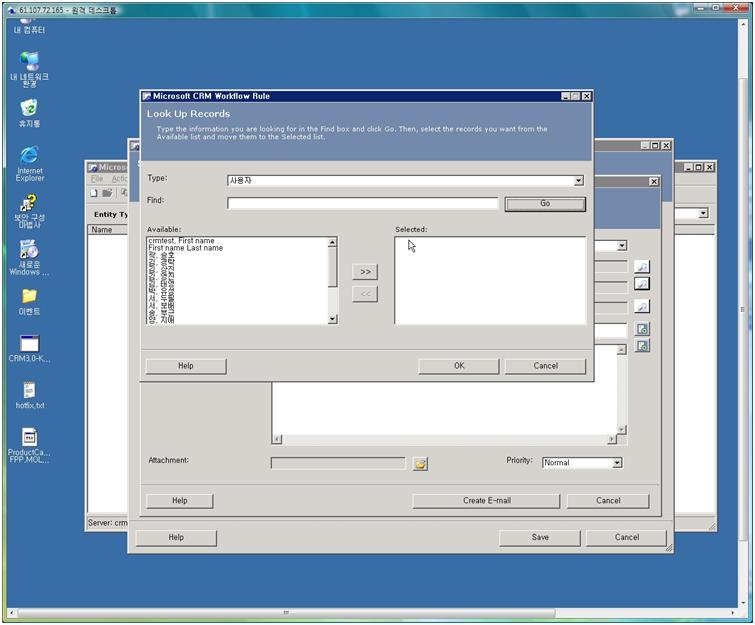Click the upper dynamic value icon below lookup buttons
The height and width of the screenshot is (625, 755).
(x=642, y=329)
